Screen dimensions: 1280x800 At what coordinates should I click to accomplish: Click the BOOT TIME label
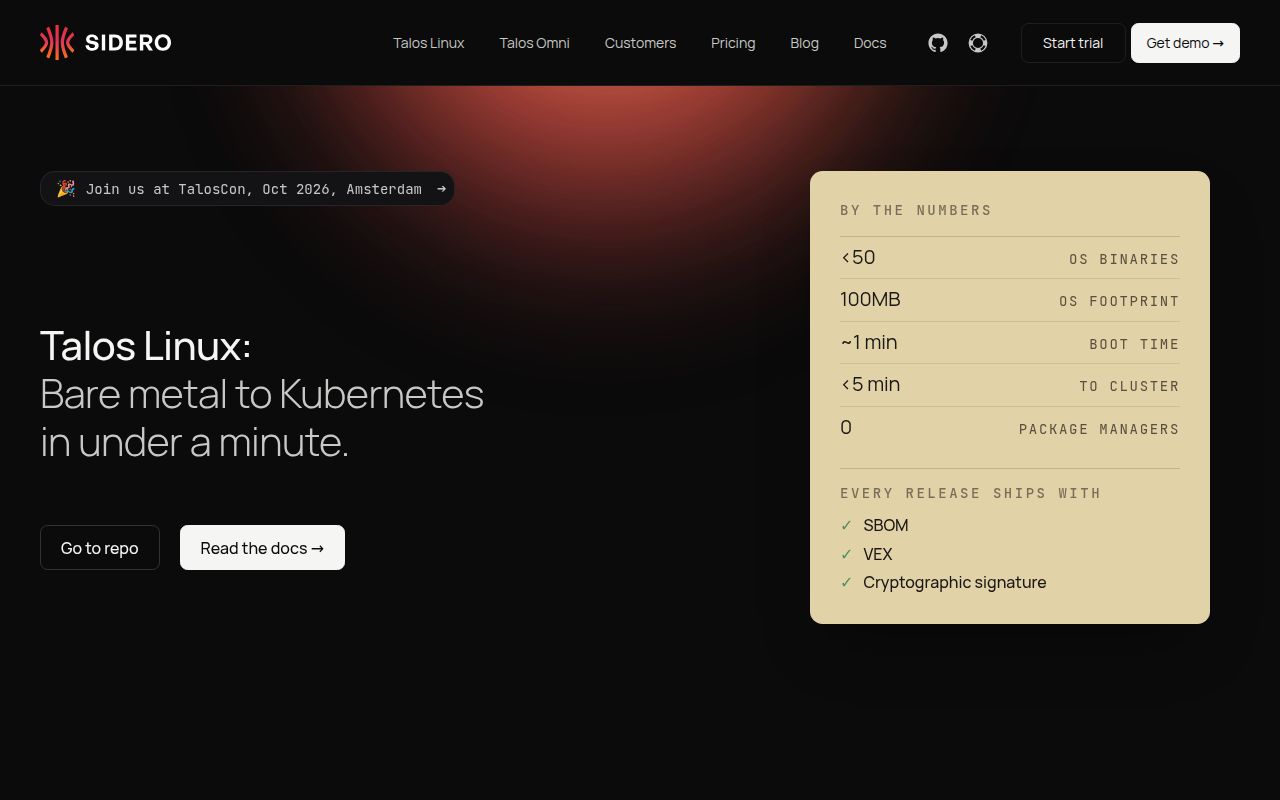click(1134, 344)
